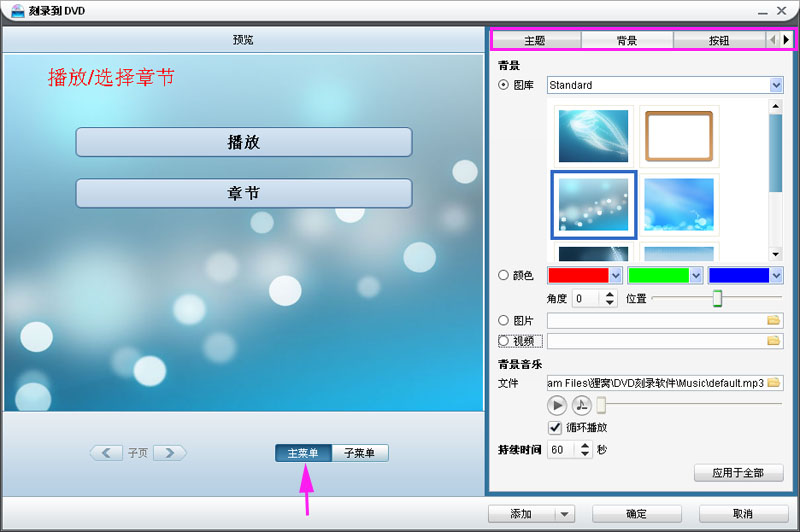The width and height of the screenshot is (800, 532).
Task: Click the 播放 menu button in preview
Action: [x=244, y=142]
